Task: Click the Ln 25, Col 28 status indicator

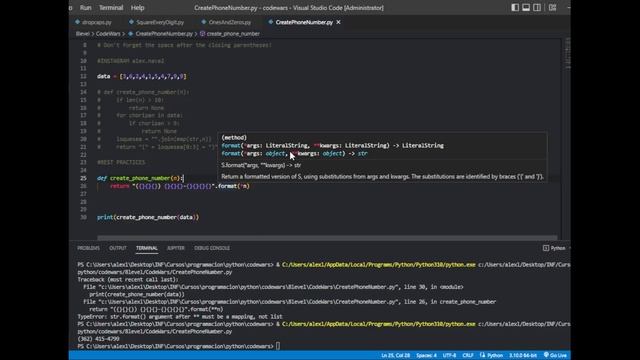Action: (395, 356)
